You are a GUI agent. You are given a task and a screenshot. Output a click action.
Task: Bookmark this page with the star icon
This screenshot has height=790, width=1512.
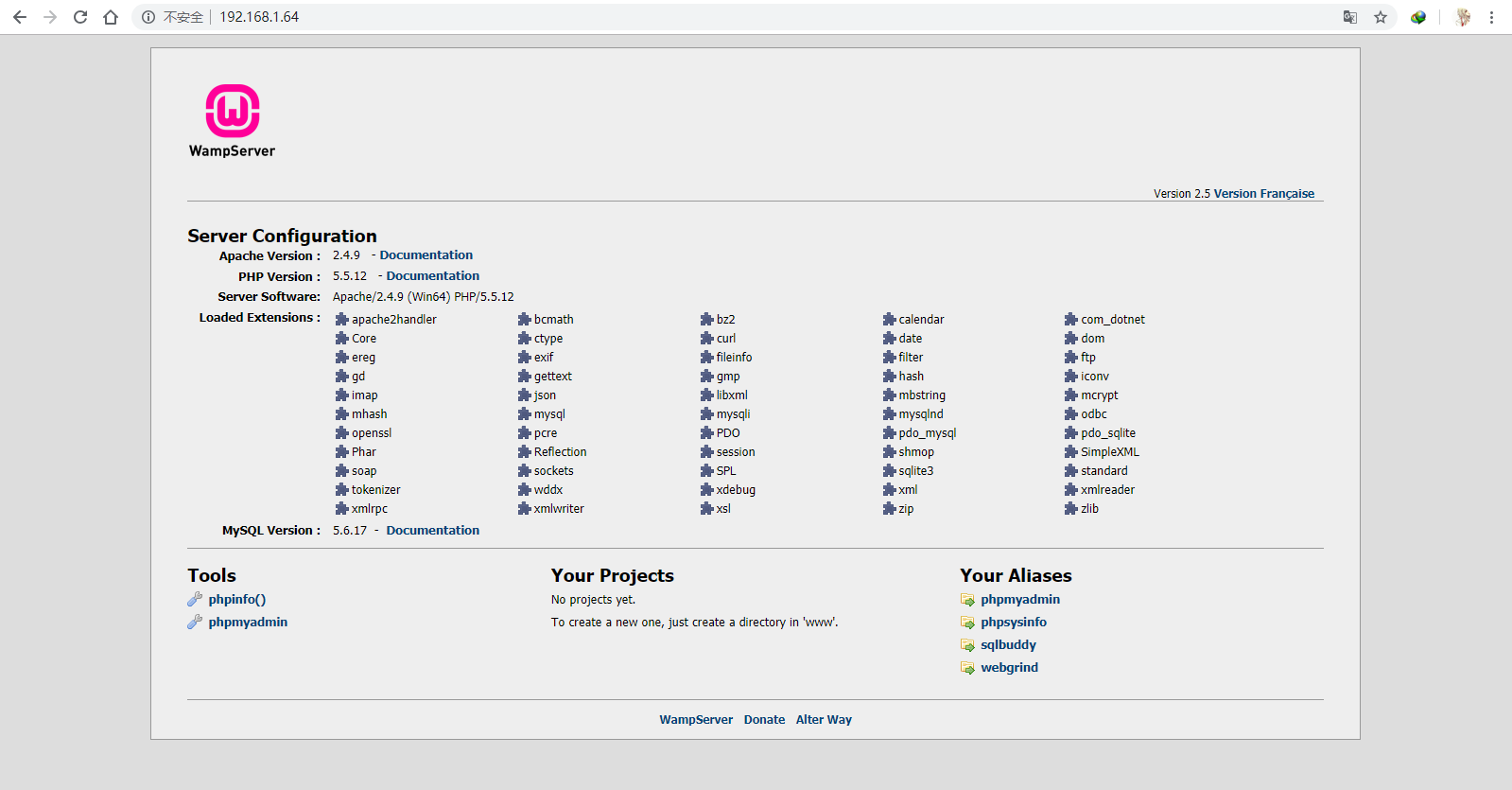pos(1381,17)
